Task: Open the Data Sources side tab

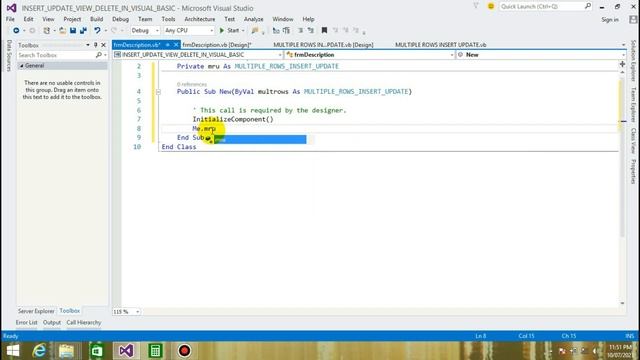Action: [x=9, y=56]
